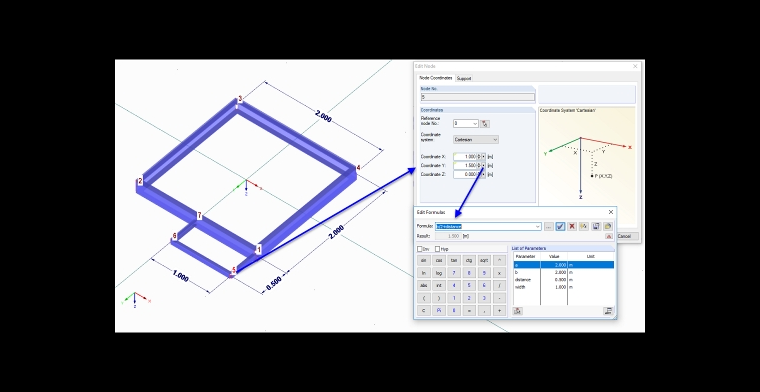This screenshot has width=760, height=392.
Task: Open the formula function icon beside the red X
Action: [x=584, y=226]
